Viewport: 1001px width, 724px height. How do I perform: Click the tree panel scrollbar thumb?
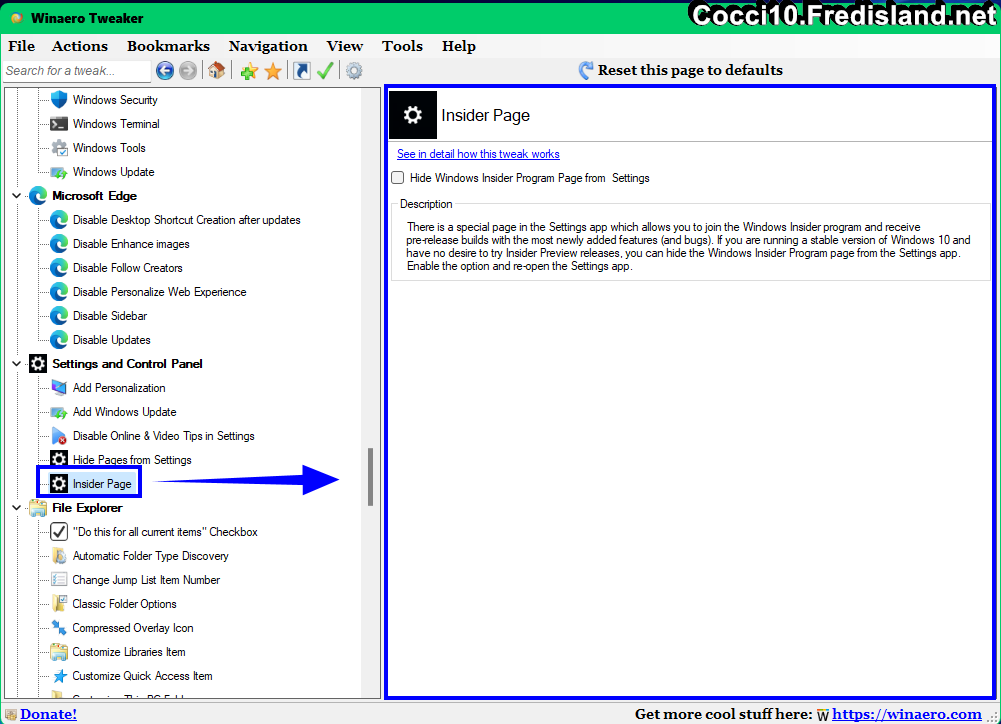[x=370, y=476]
